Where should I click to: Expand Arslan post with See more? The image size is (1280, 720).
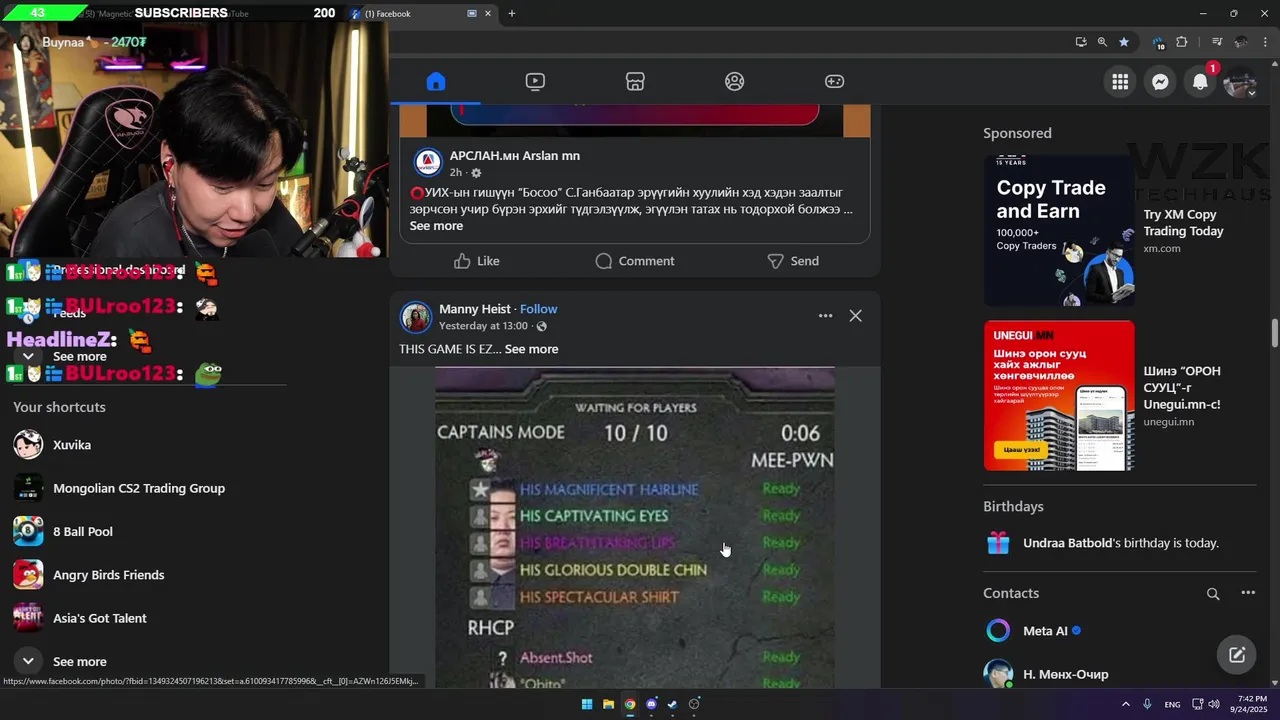pyautogui.click(x=436, y=226)
